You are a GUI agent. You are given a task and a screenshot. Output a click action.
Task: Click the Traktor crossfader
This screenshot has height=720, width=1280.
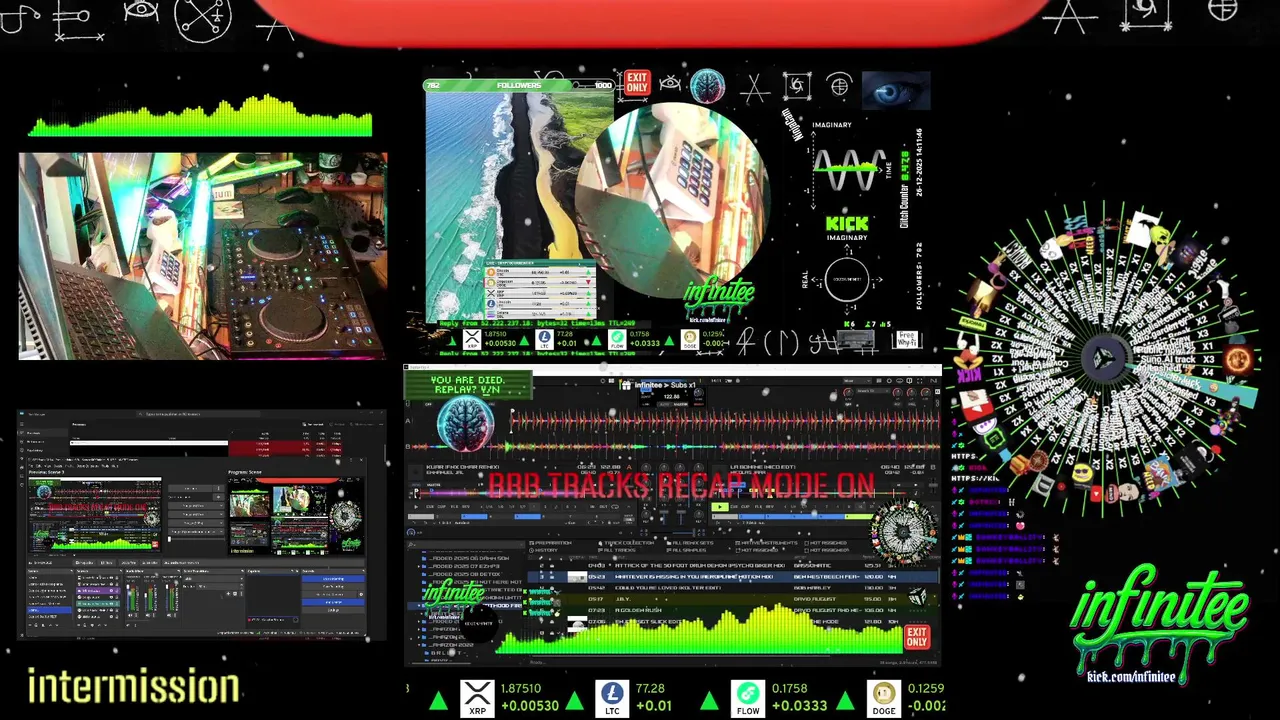[674, 532]
